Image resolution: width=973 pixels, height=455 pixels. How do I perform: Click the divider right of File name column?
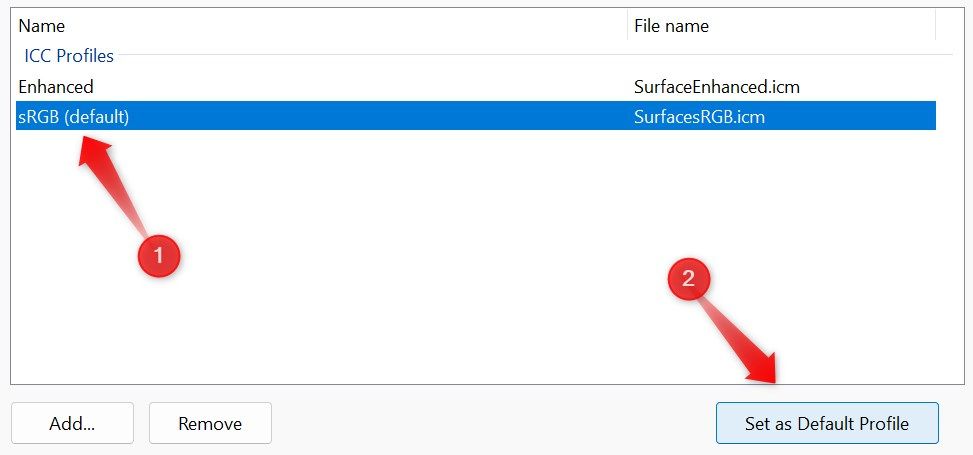click(935, 25)
